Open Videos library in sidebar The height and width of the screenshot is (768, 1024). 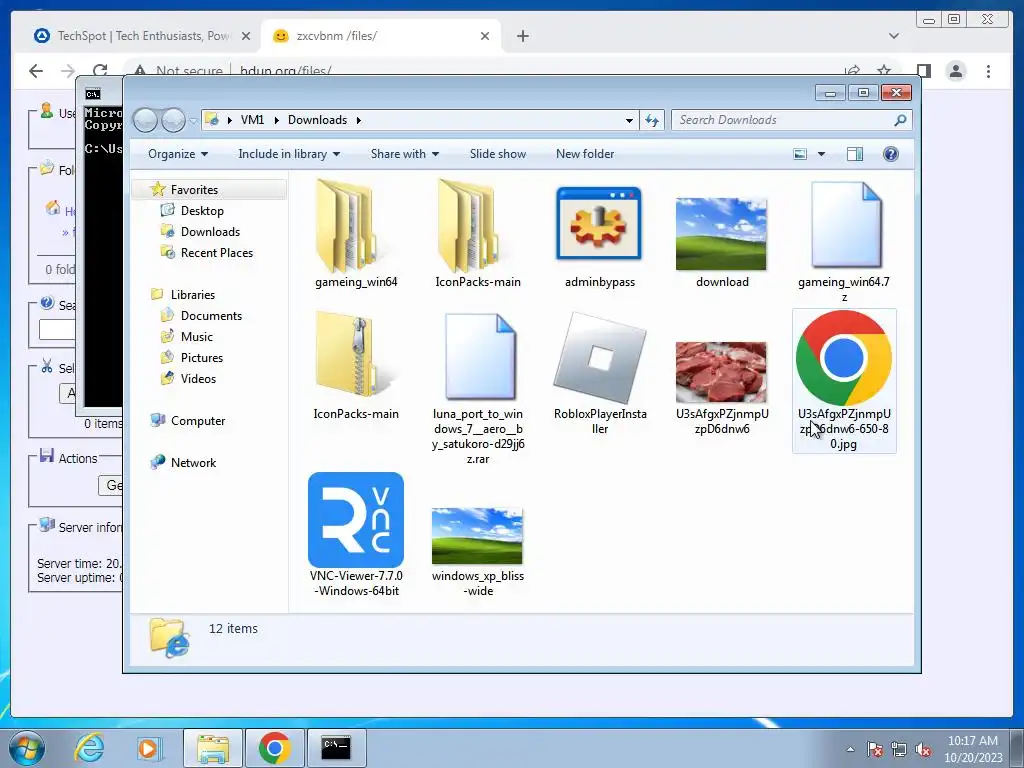tap(198, 379)
